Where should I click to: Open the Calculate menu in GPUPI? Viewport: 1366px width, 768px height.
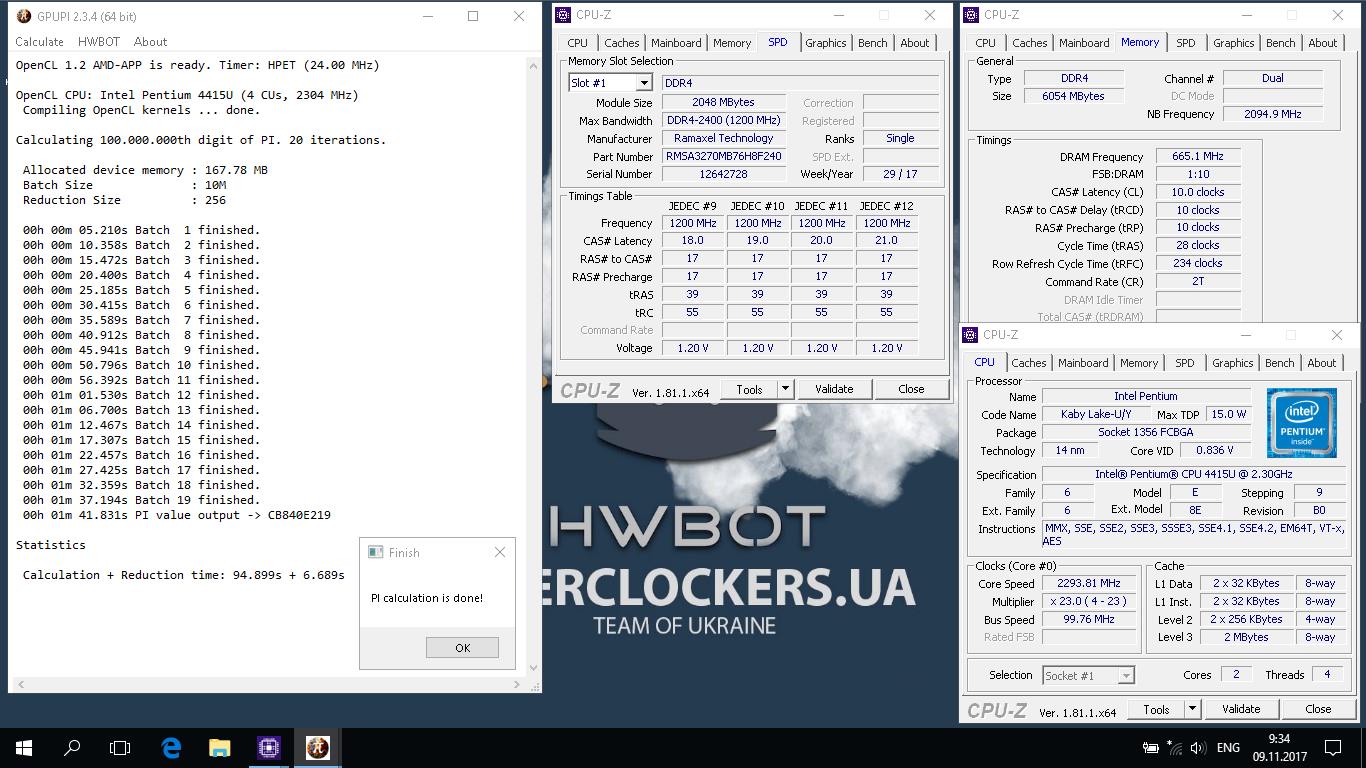[x=39, y=42]
